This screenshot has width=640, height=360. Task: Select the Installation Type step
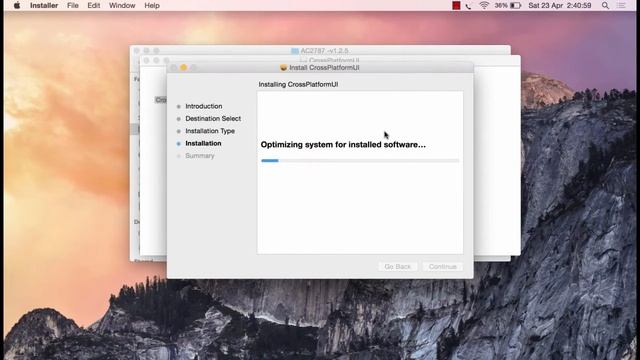pyautogui.click(x=210, y=131)
